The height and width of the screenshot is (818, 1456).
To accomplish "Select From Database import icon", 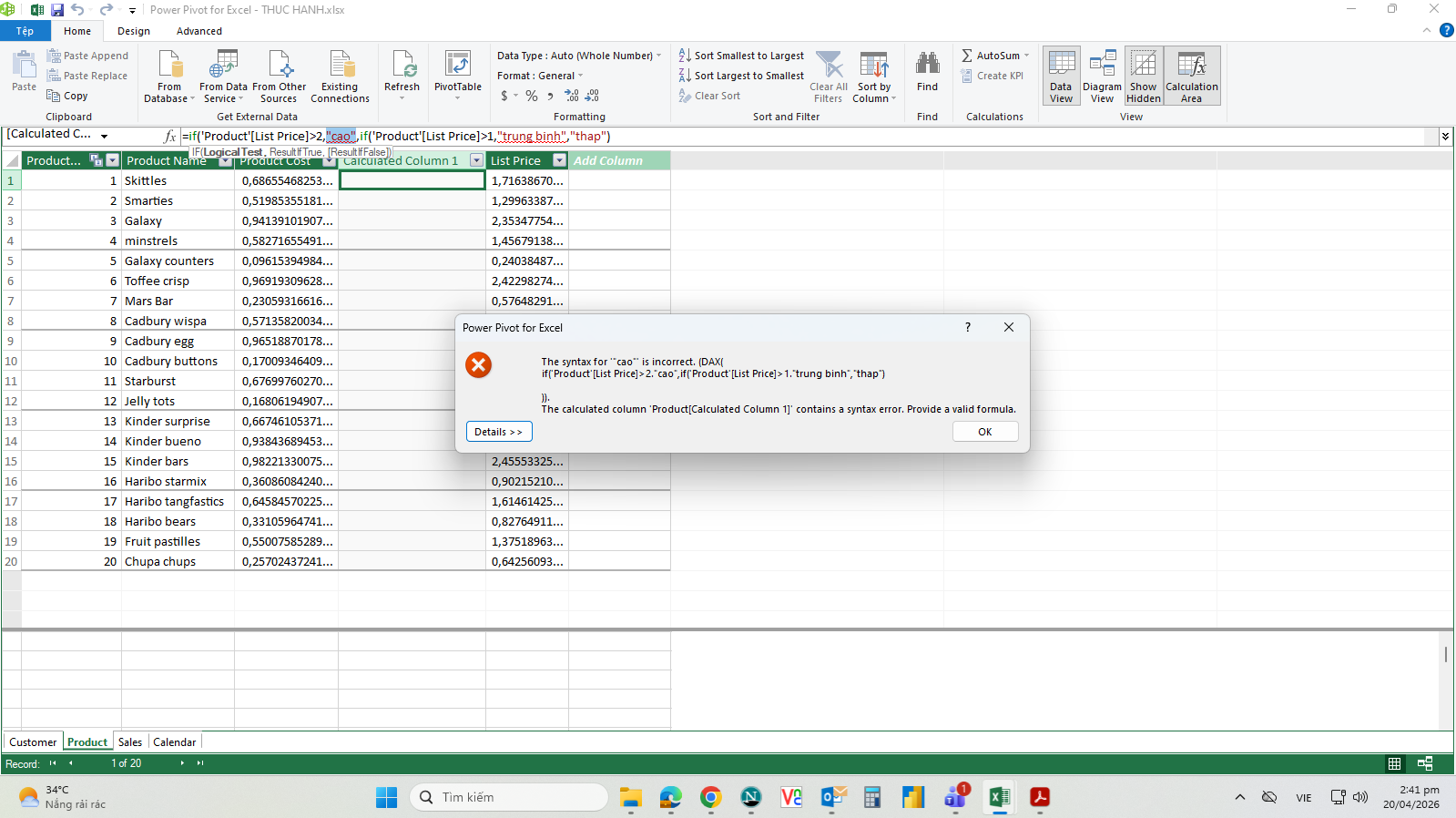I will point(170,66).
